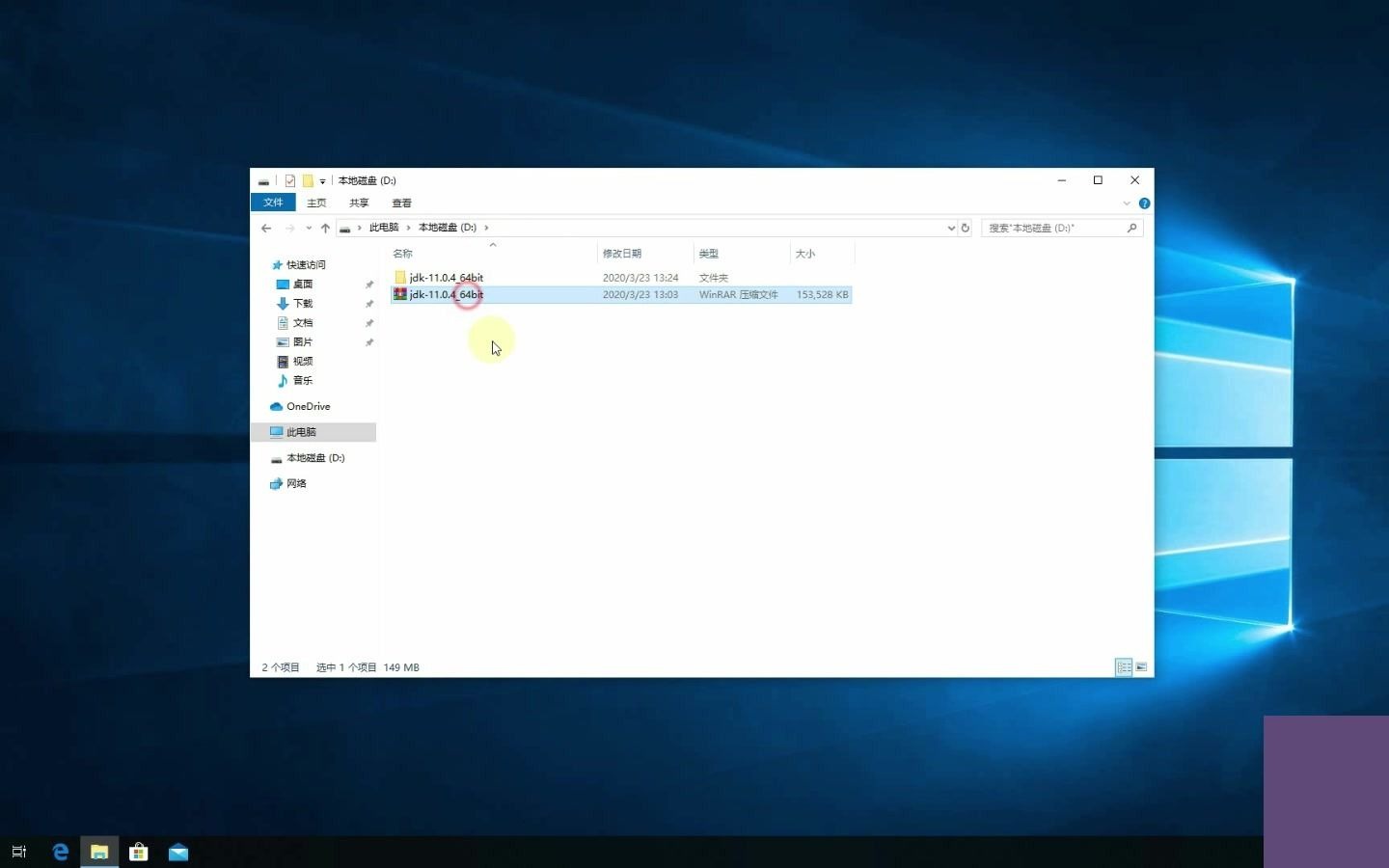Open the address bar history dropdown
The image size is (1389, 868).
point(951,228)
